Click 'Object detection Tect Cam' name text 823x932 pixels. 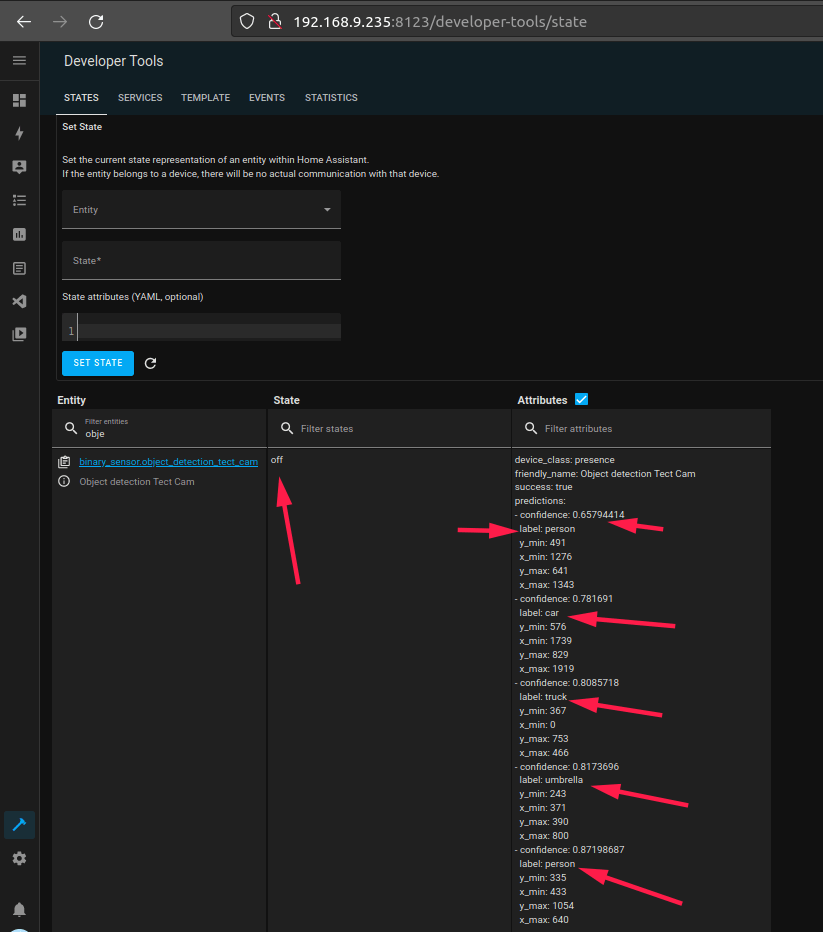(x=137, y=481)
